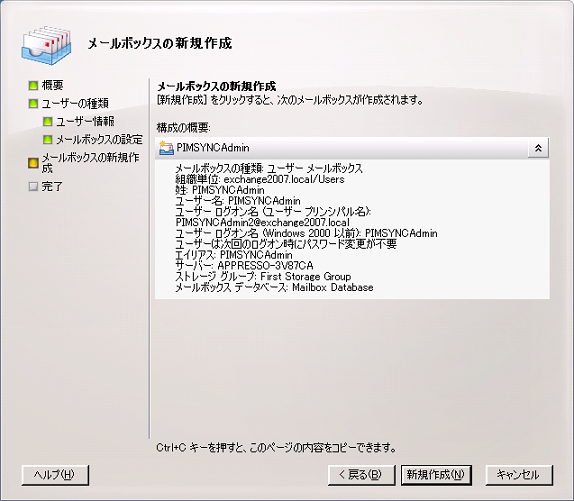Image resolution: width=574 pixels, height=501 pixels.
Task: Click the PIMSYNCAdmin mailbox icon
Action: (166, 148)
